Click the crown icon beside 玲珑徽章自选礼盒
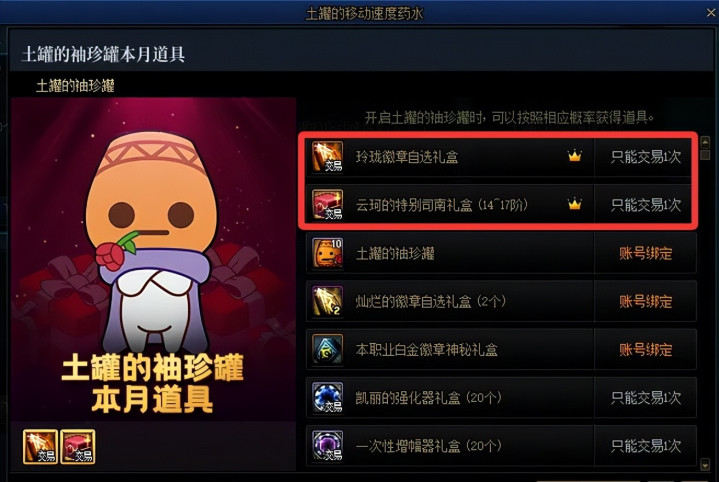Screen dimensions: 719x482 coord(575,156)
